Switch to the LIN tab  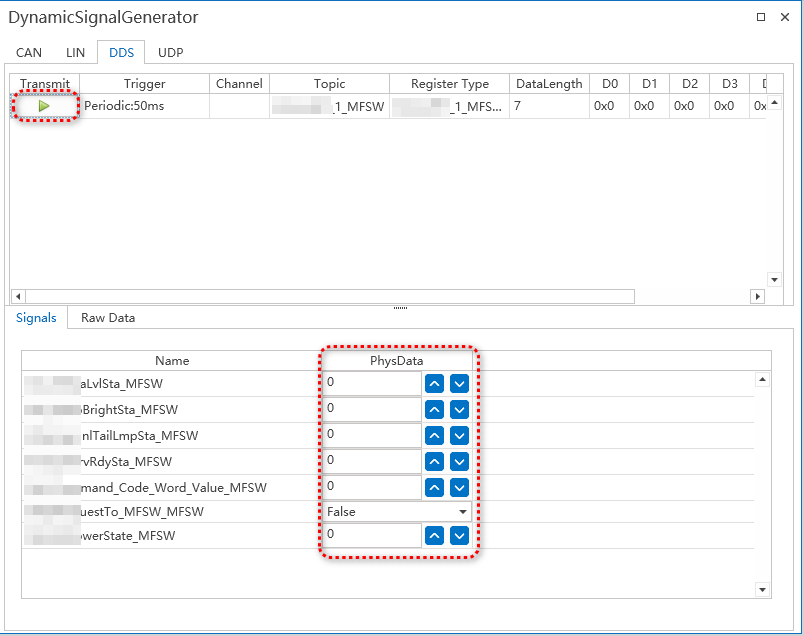[75, 52]
